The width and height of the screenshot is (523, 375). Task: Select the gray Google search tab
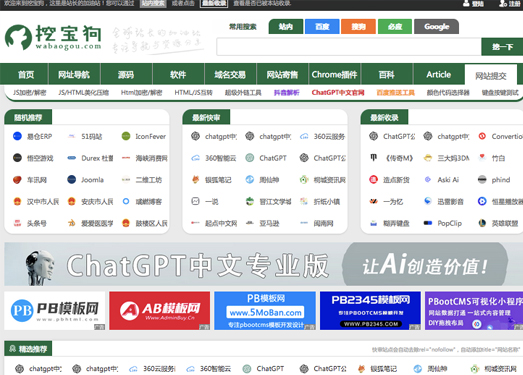click(436, 27)
